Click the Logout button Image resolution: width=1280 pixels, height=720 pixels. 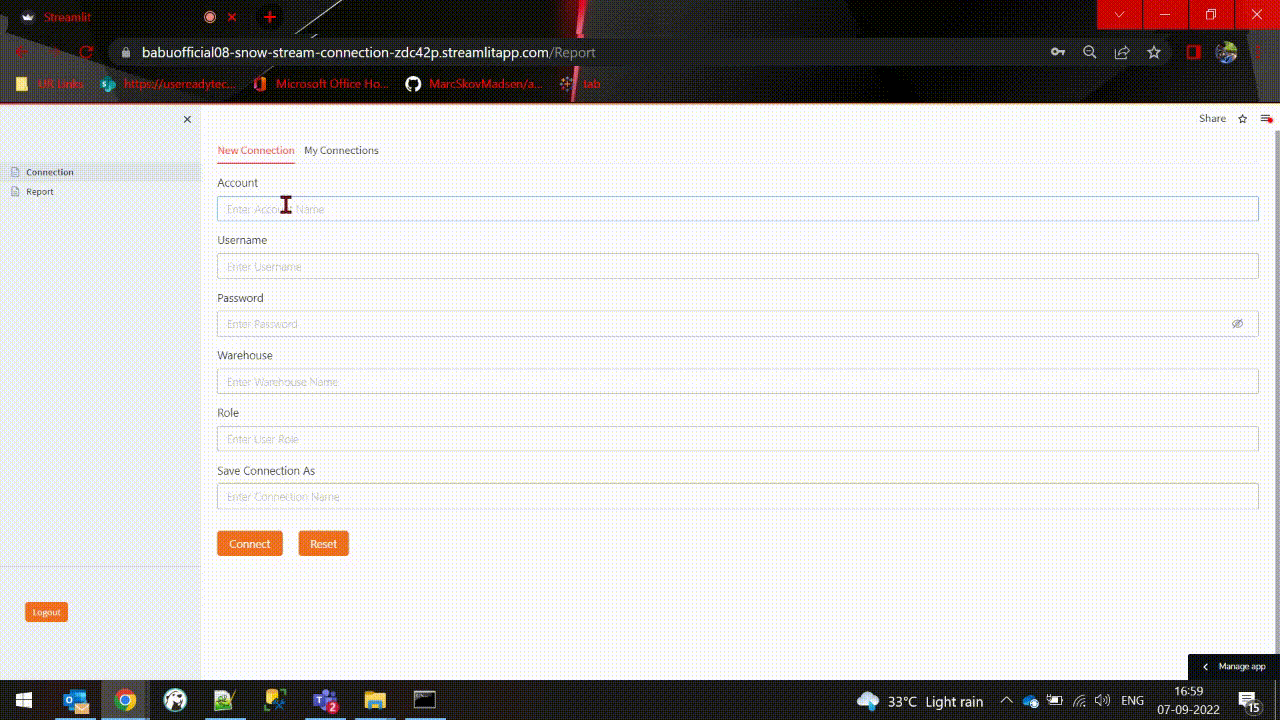coord(46,612)
